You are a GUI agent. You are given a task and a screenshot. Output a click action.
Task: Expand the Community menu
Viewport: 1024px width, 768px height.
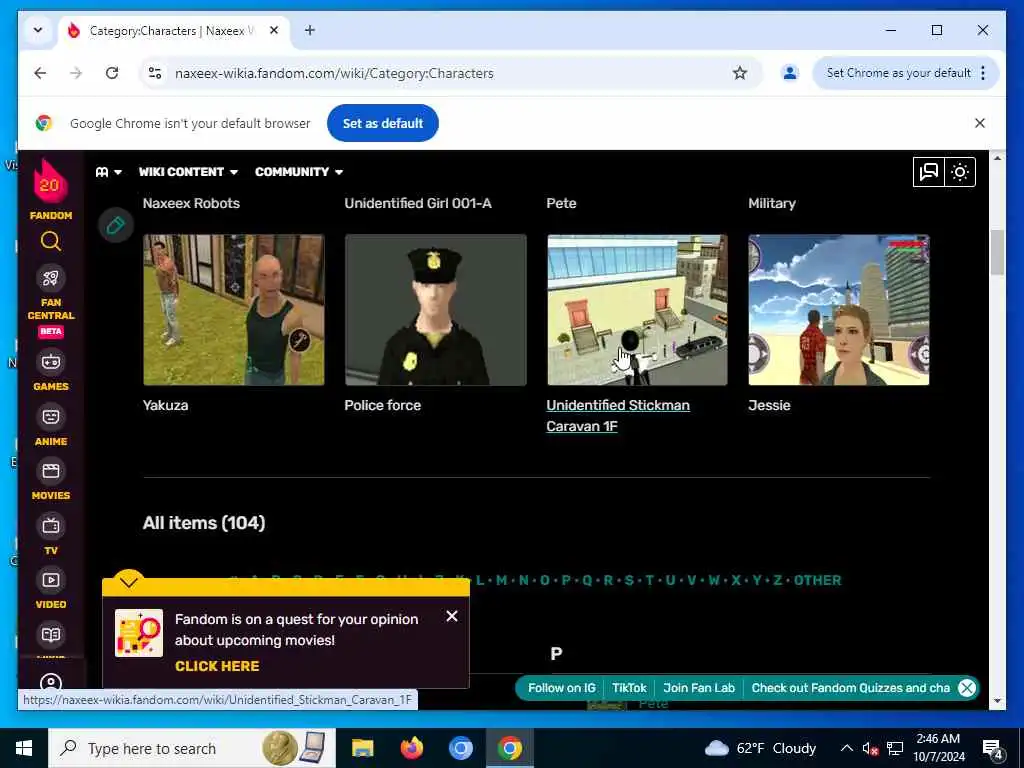point(299,172)
